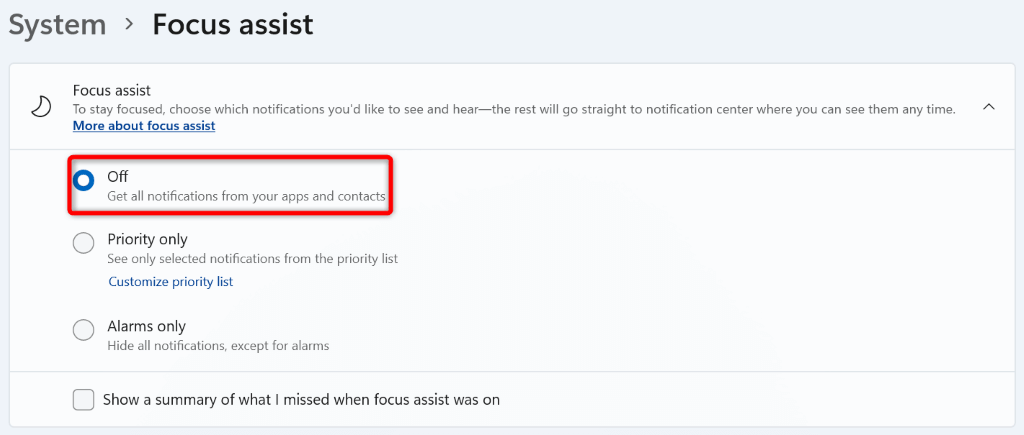Viewport: 1024px width, 435px height.
Task: Enable the summary of missed notifications checkbox
Action: coord(84,400)
